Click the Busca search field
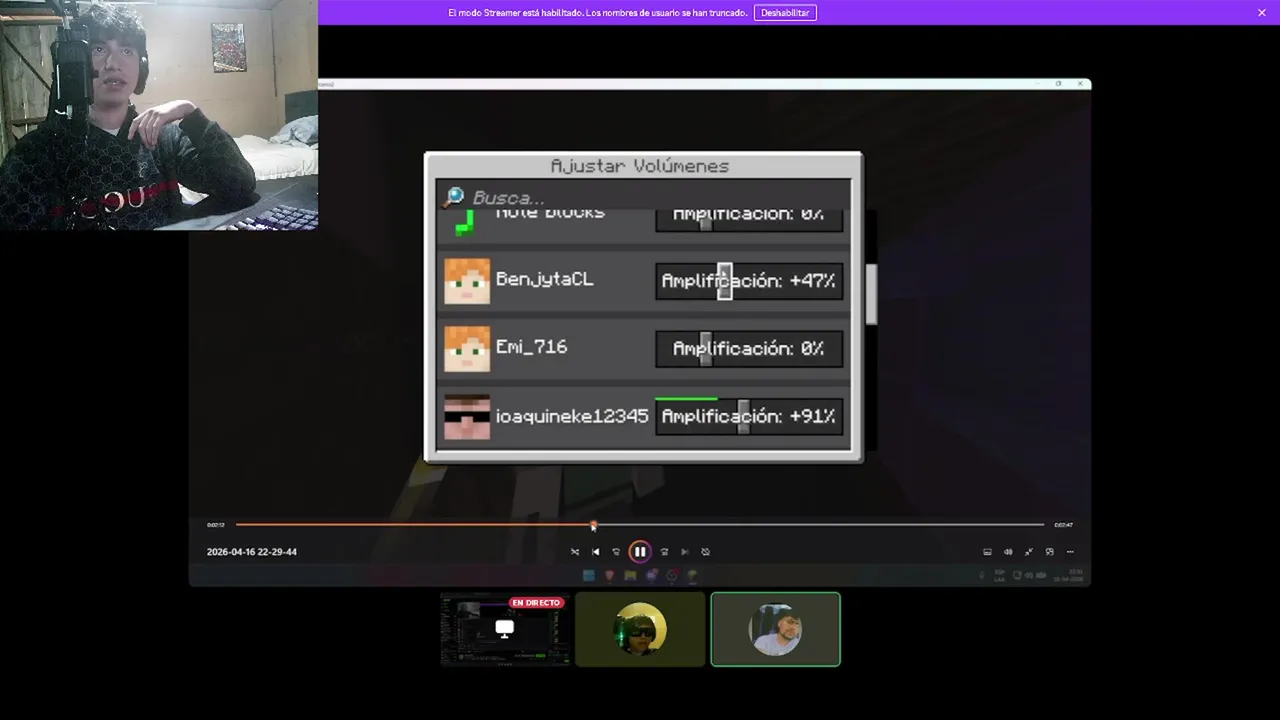This screenshot has height=720, width=1280. pos(643,197)
